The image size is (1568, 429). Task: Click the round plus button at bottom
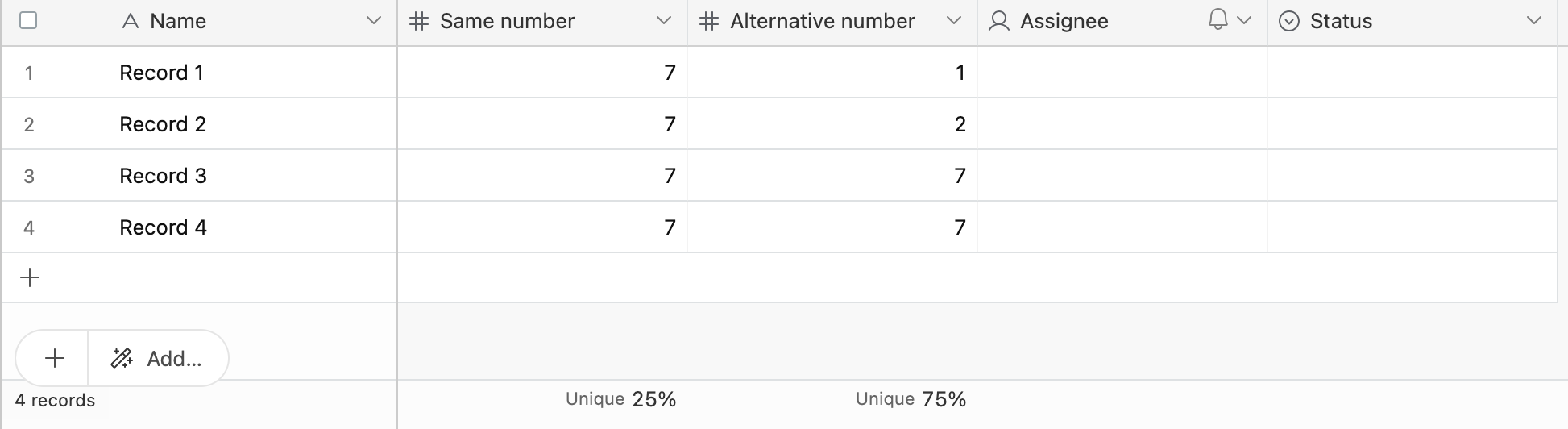[x=55, y=358]
